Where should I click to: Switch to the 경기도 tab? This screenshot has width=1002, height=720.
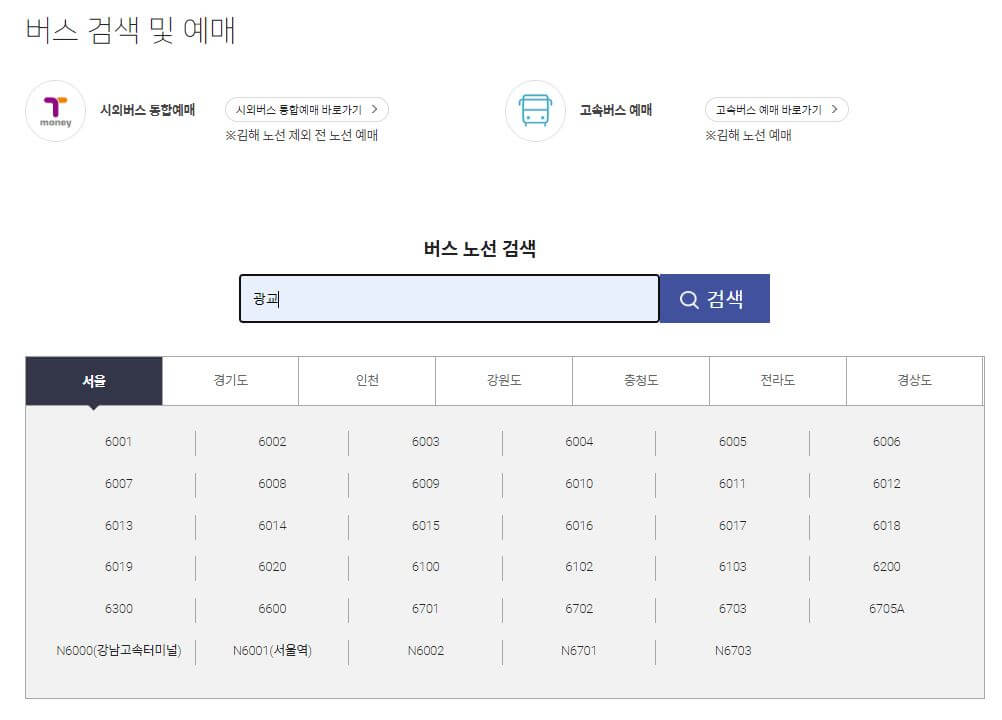click(229, 381)
